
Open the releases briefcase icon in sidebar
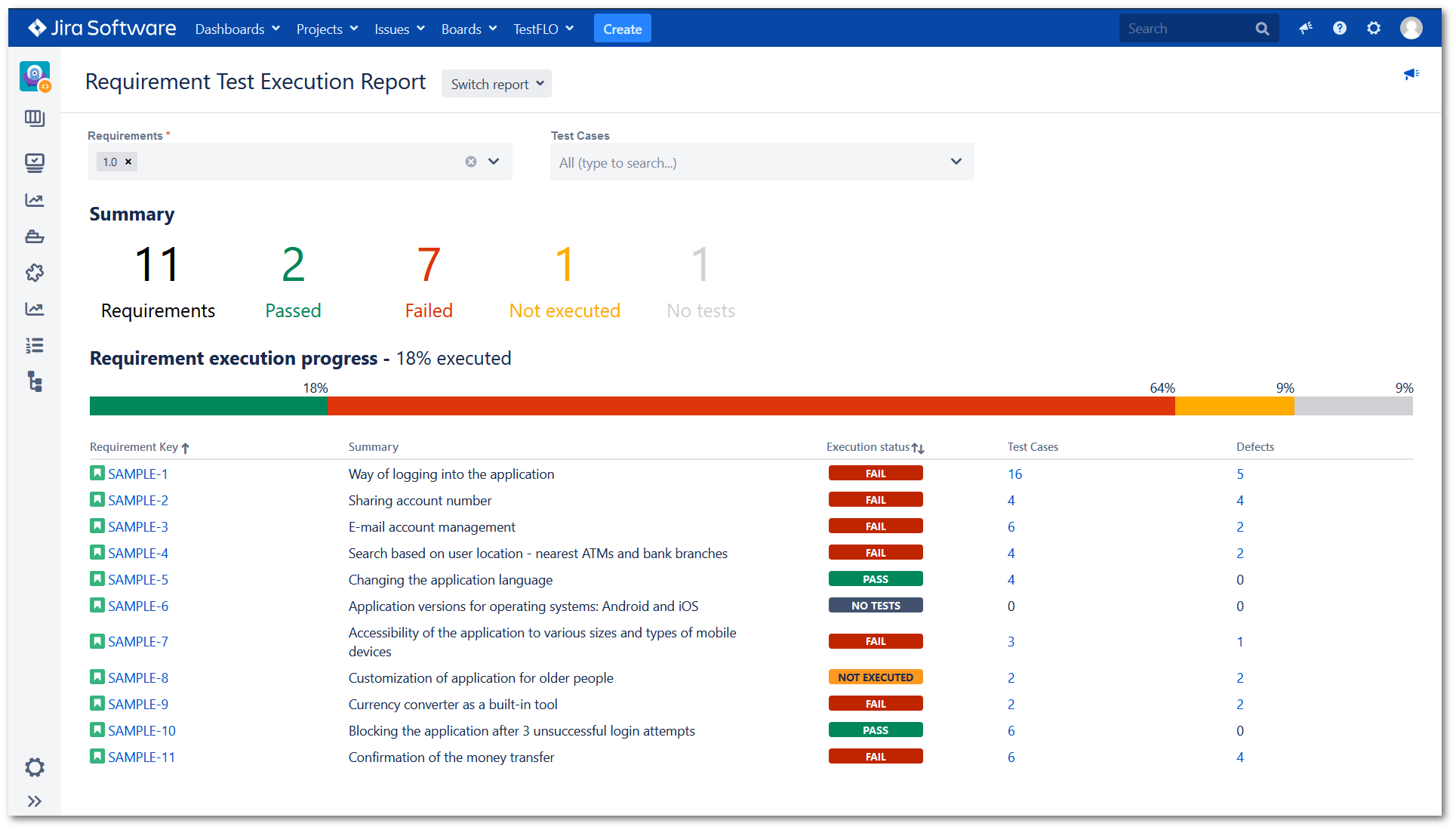click(35, 236)
